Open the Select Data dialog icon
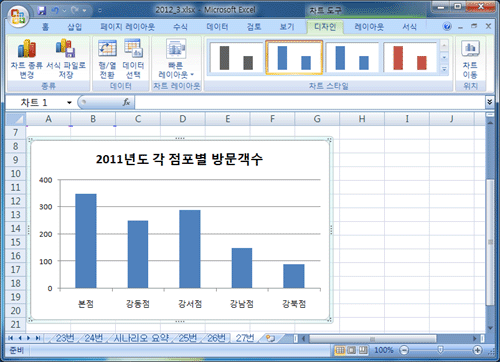The height and width of the screenshot is (362, 500). [x=133, y=48]
